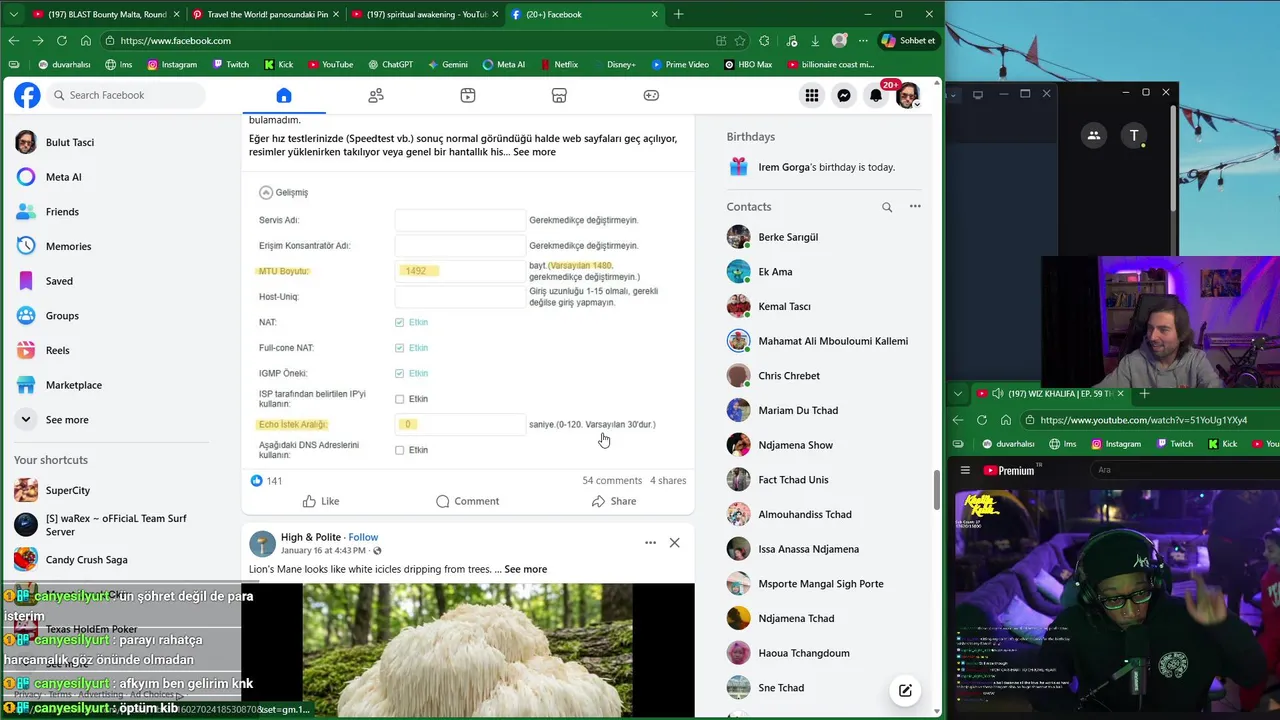Open the Friends icon in top navigation
Screen dimensions: 1280x720
376,95
